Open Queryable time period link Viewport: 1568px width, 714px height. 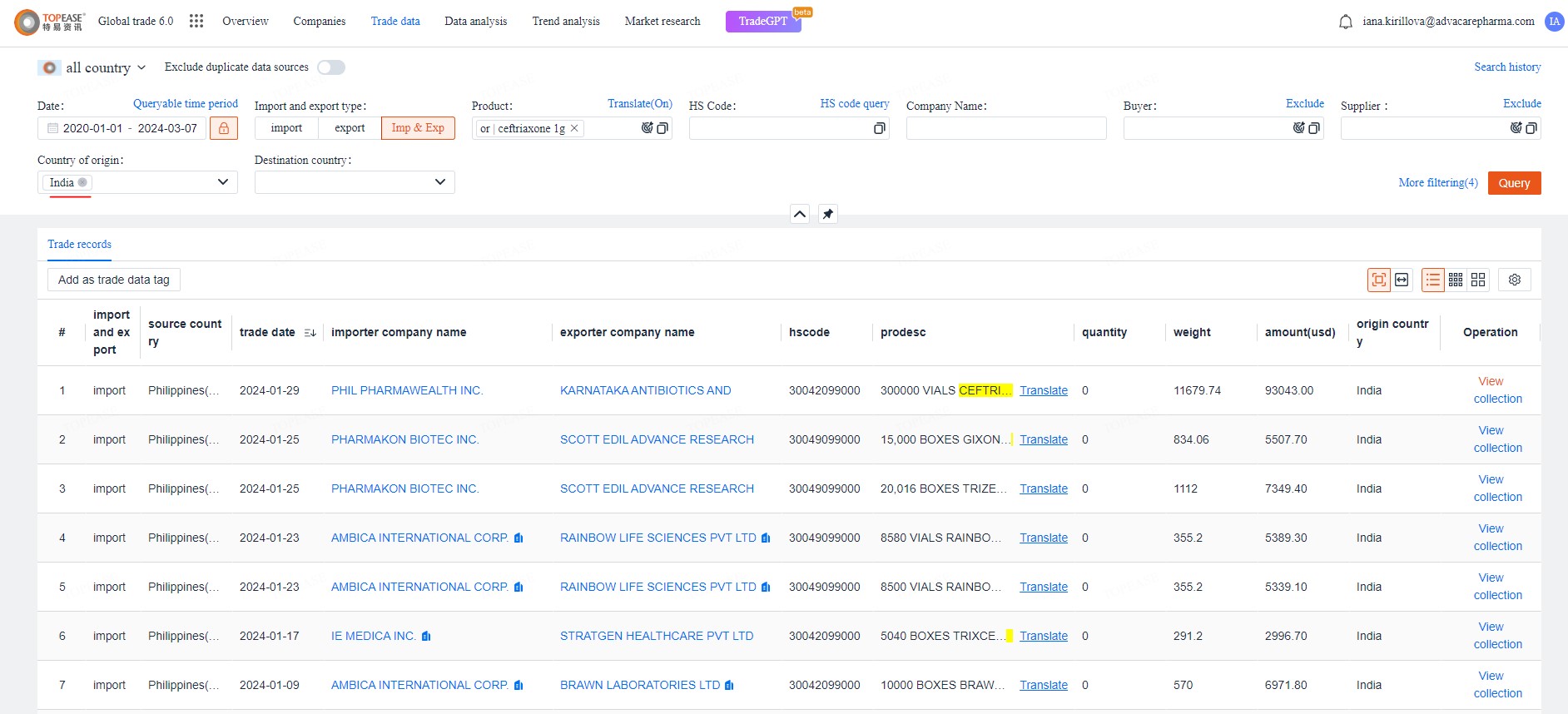tap(186, 104)
